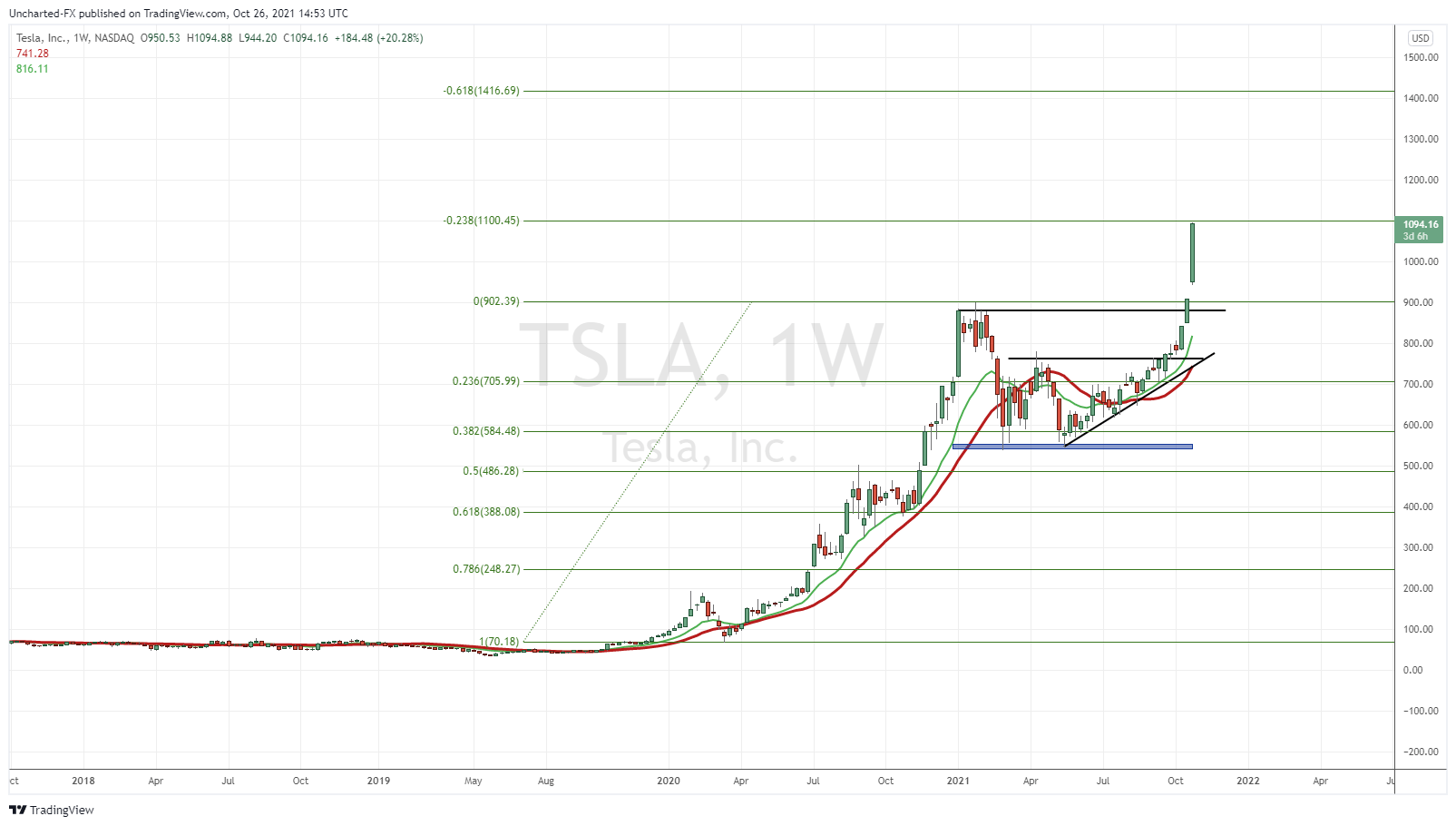
Task: Click the 0.236(705.99) retracement label
Action: (486, 381)
